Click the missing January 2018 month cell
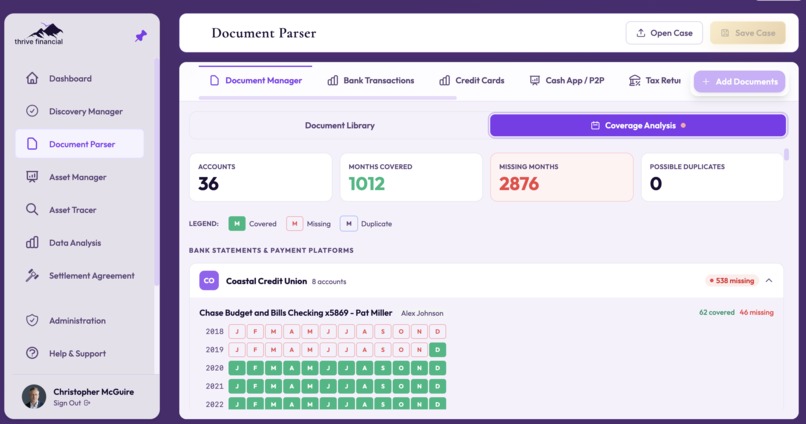The image size is (806, 424). pyautogui.click(x=237, y=331)
